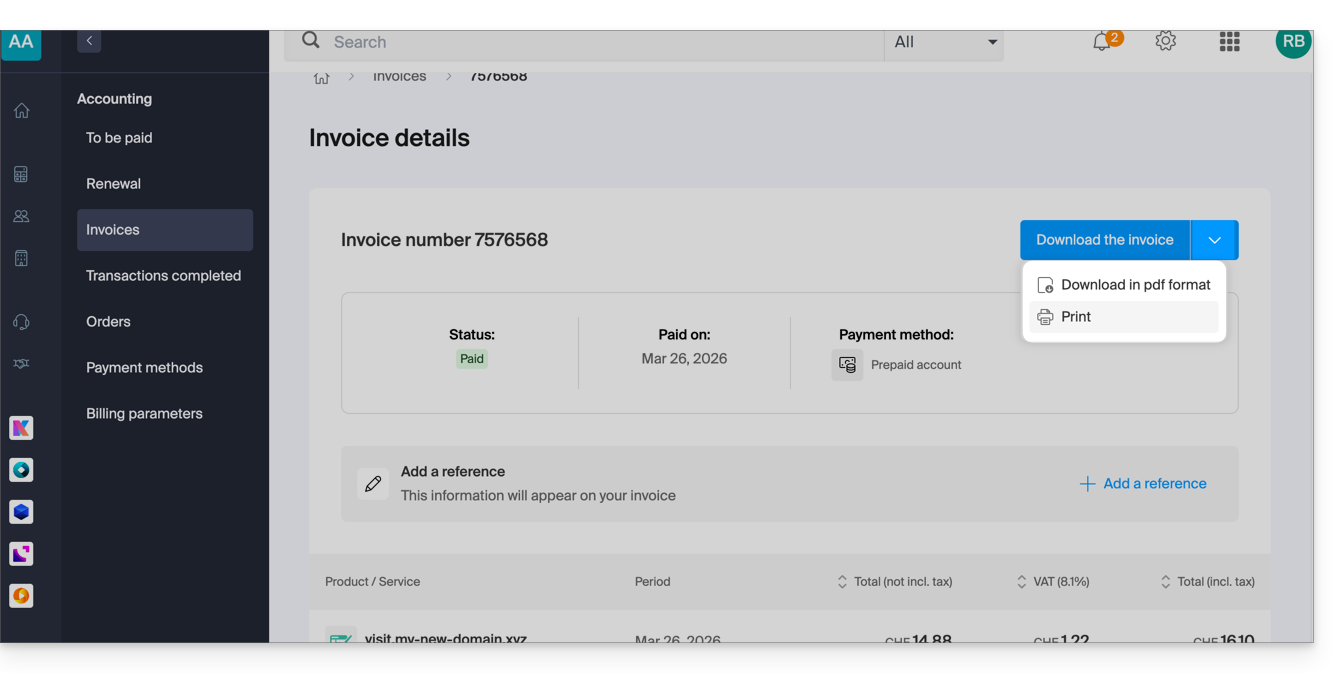The image size is (1344, 673).
Task: Toggle the Download the invoice dropdown arrow
Action: click(1214, 240)
